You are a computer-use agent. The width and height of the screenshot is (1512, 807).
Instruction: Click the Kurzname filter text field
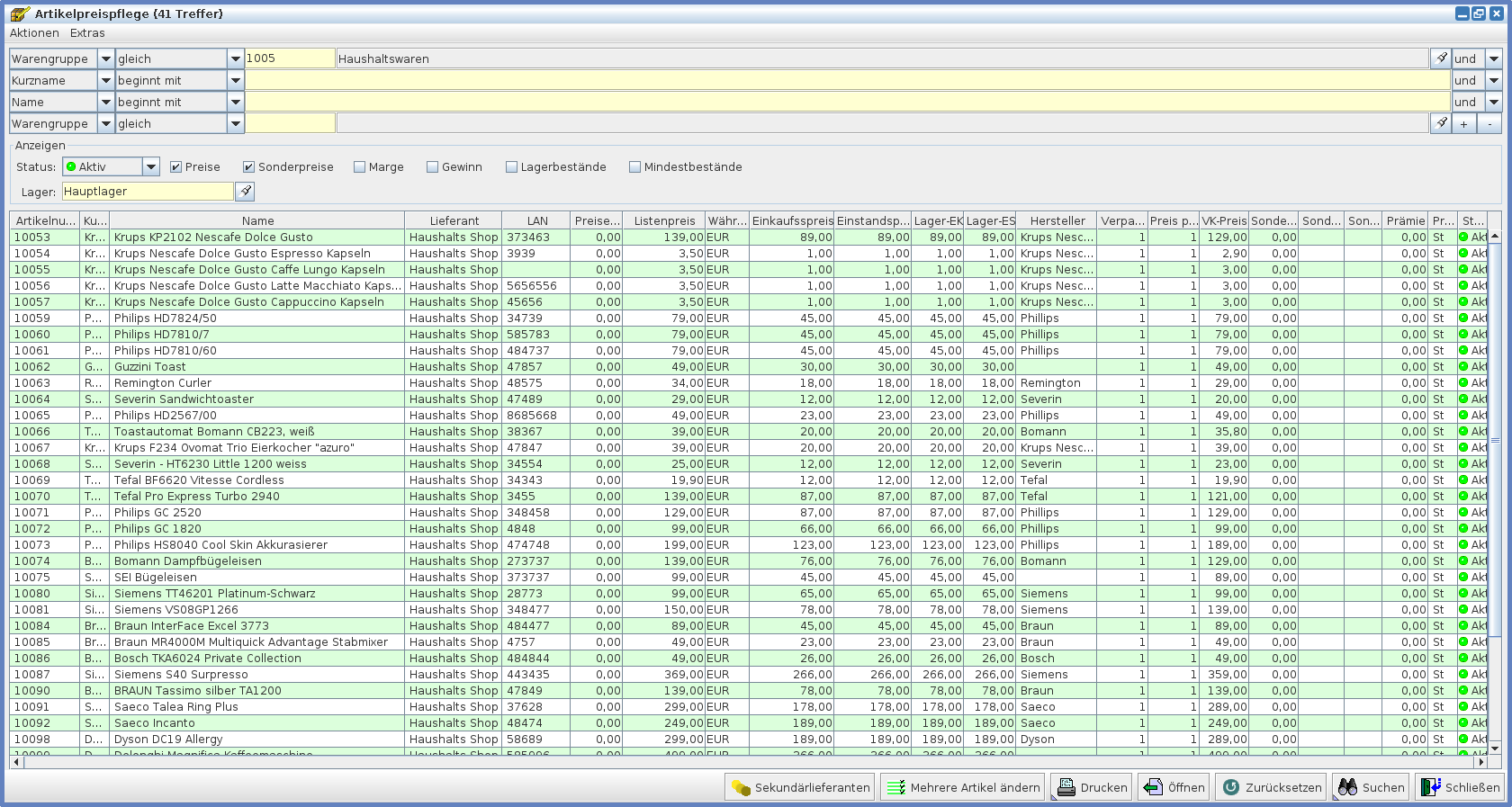(x=846, y=81)
